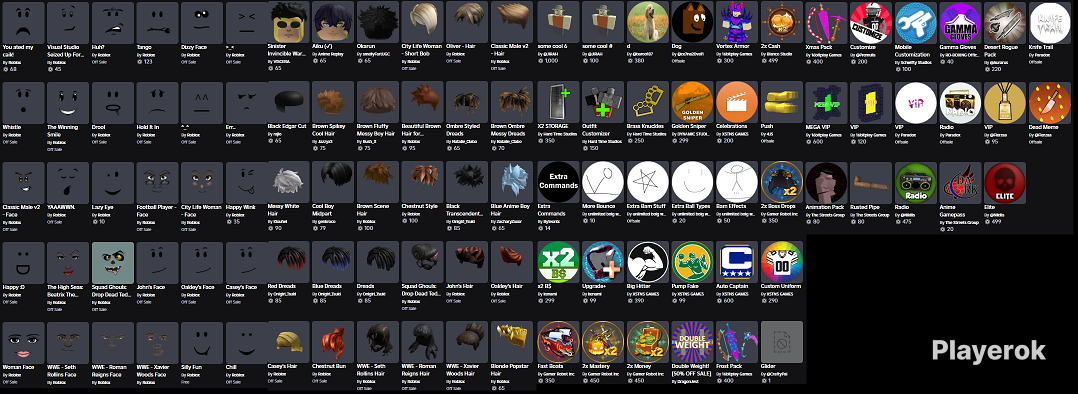
Task: Select the Blonde Popstar Hair thumbnail
Action: pos(512,342)
